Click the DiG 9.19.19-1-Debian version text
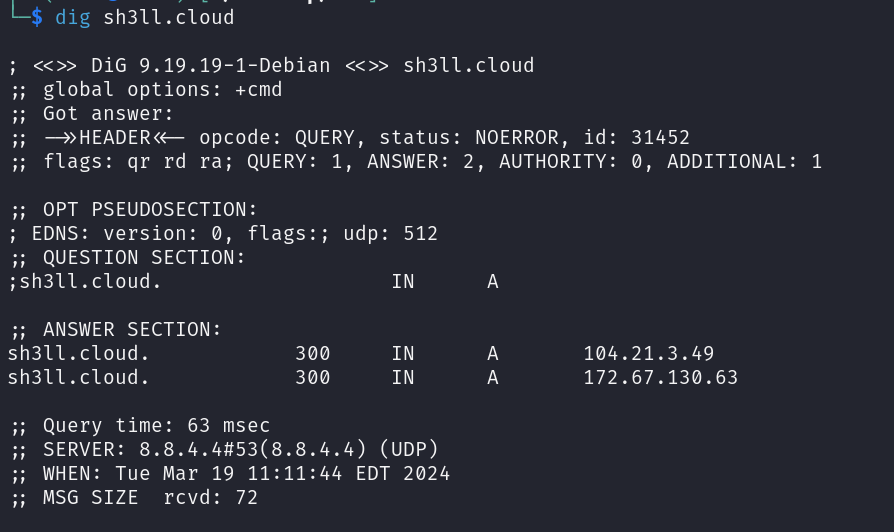Viewport: 894px width, 532px height. tap(210, 66)
